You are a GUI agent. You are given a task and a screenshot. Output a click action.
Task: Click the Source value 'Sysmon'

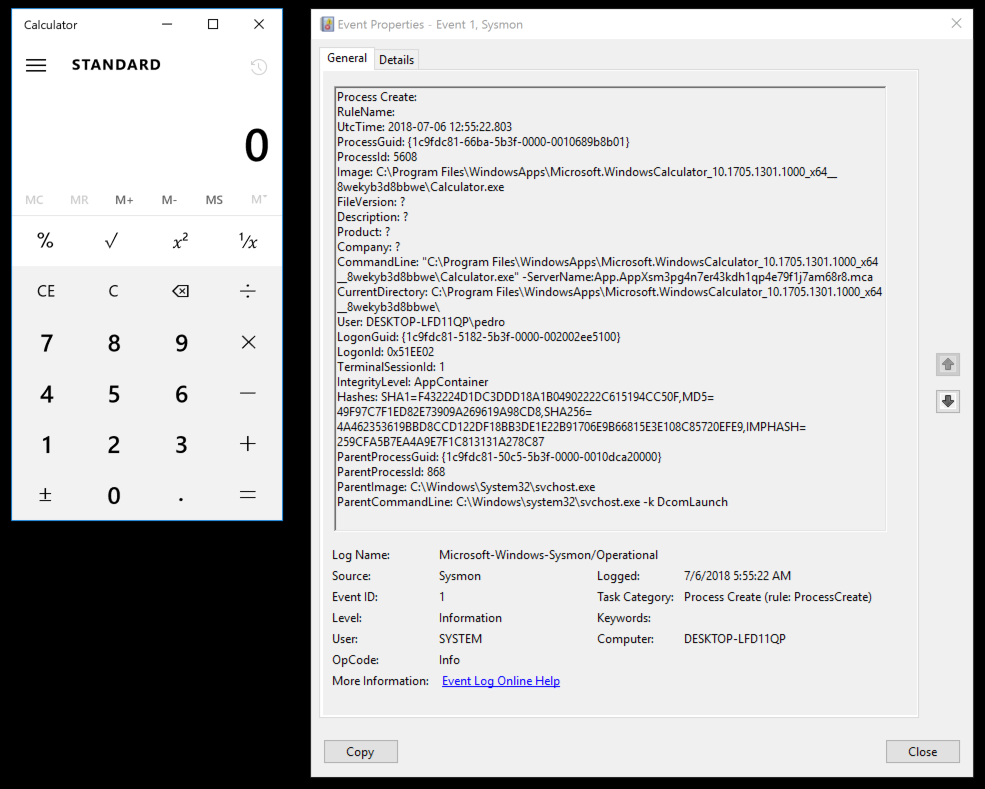[460, 576]
